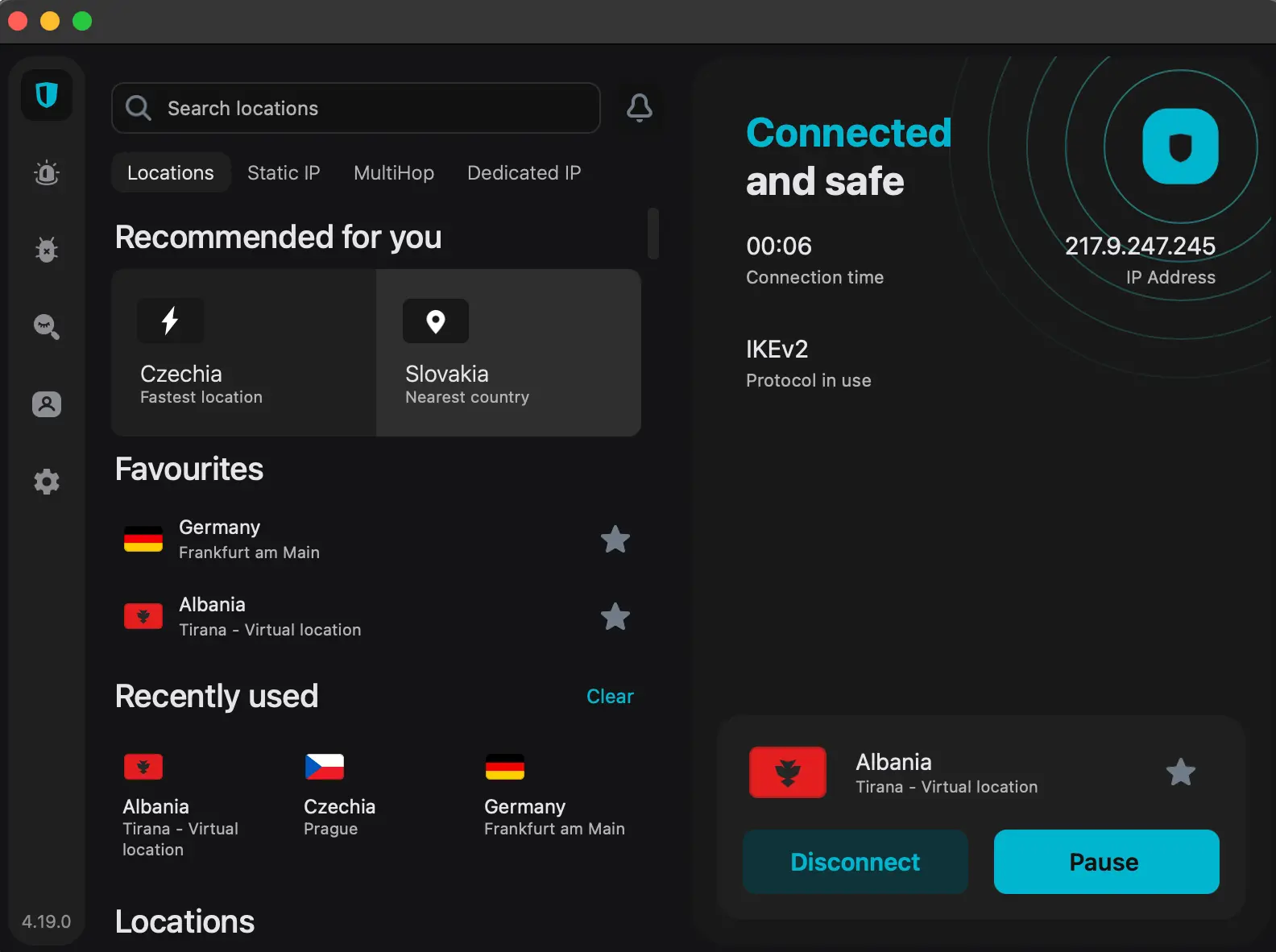Open the Antivirus bug icon in sidebar

(x=47, y=250)
